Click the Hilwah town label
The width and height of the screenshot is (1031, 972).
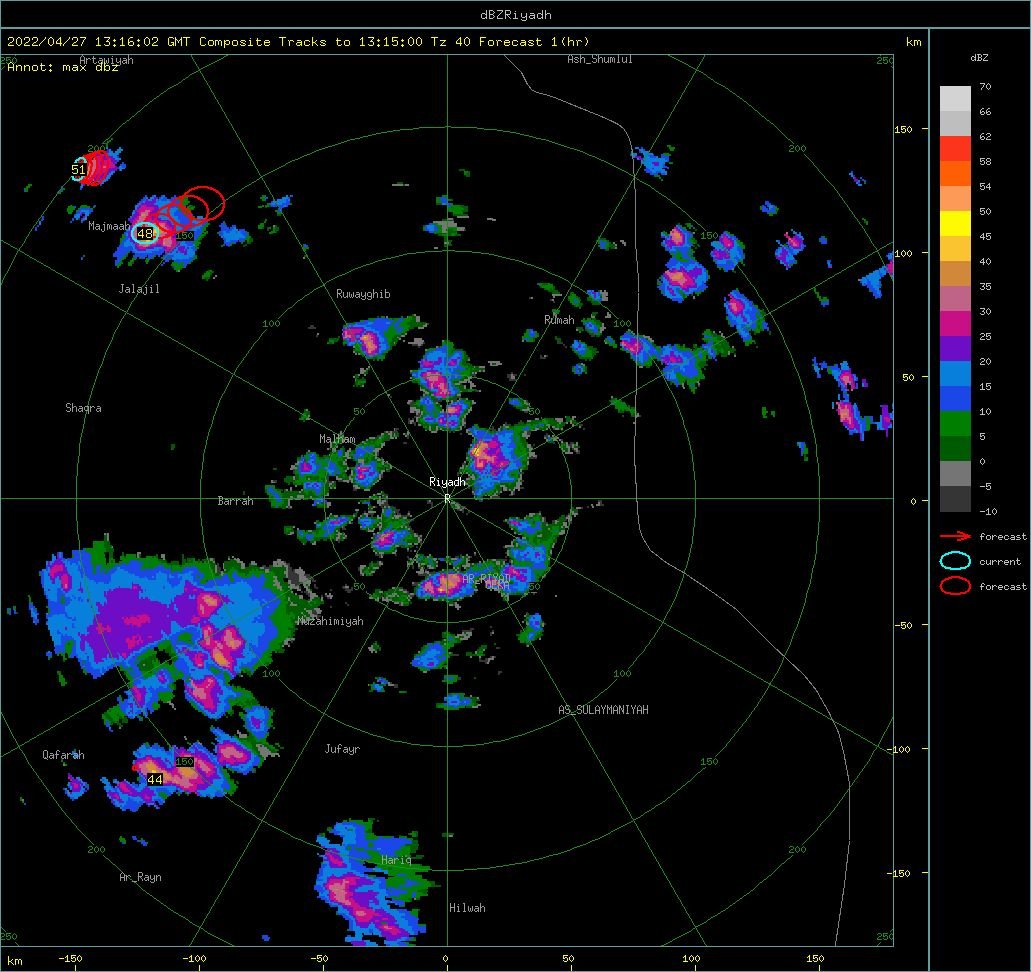pyautogui.click(x=468, y=908)
